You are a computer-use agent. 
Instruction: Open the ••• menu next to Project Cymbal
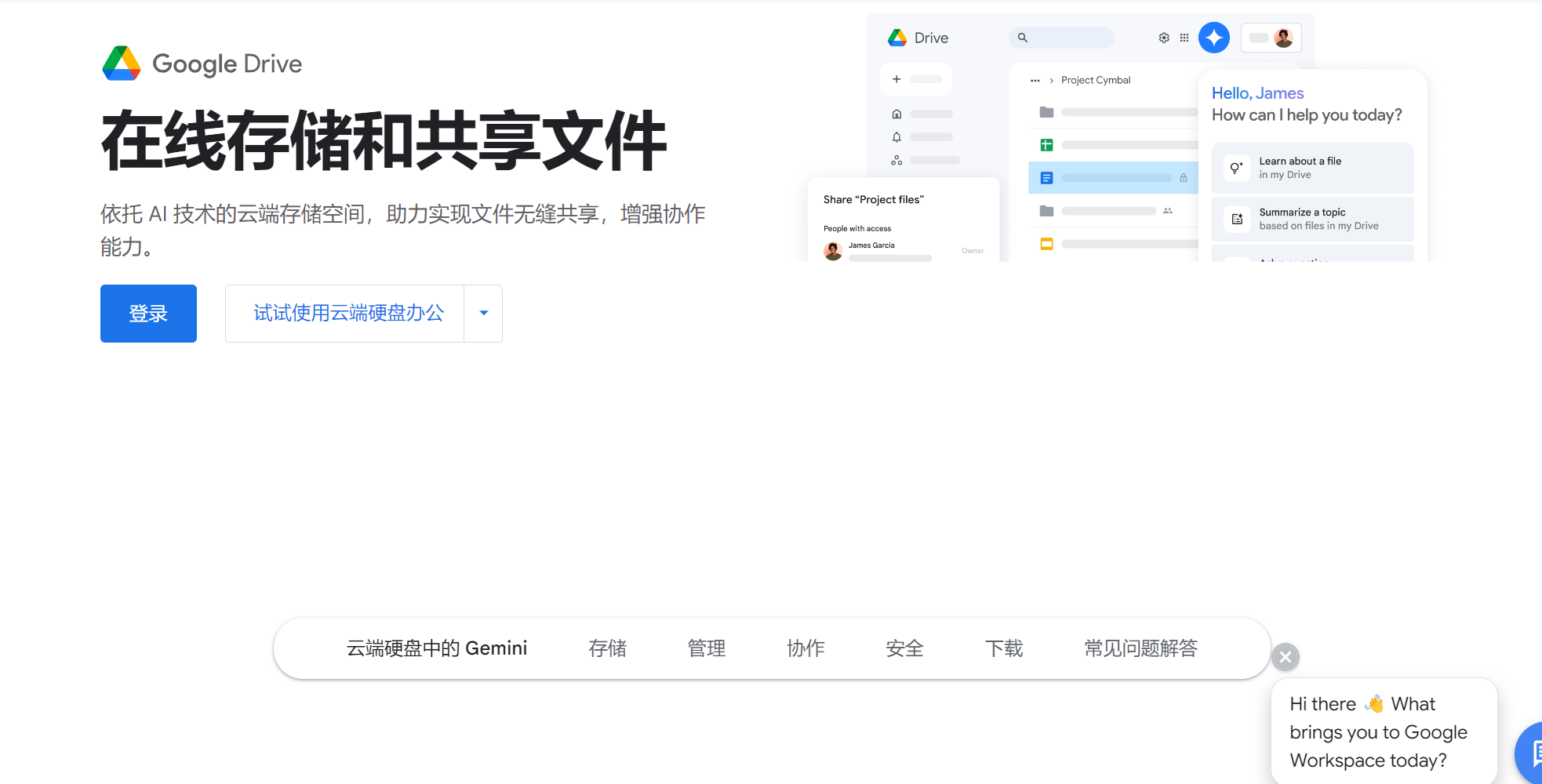[1035, 80]
